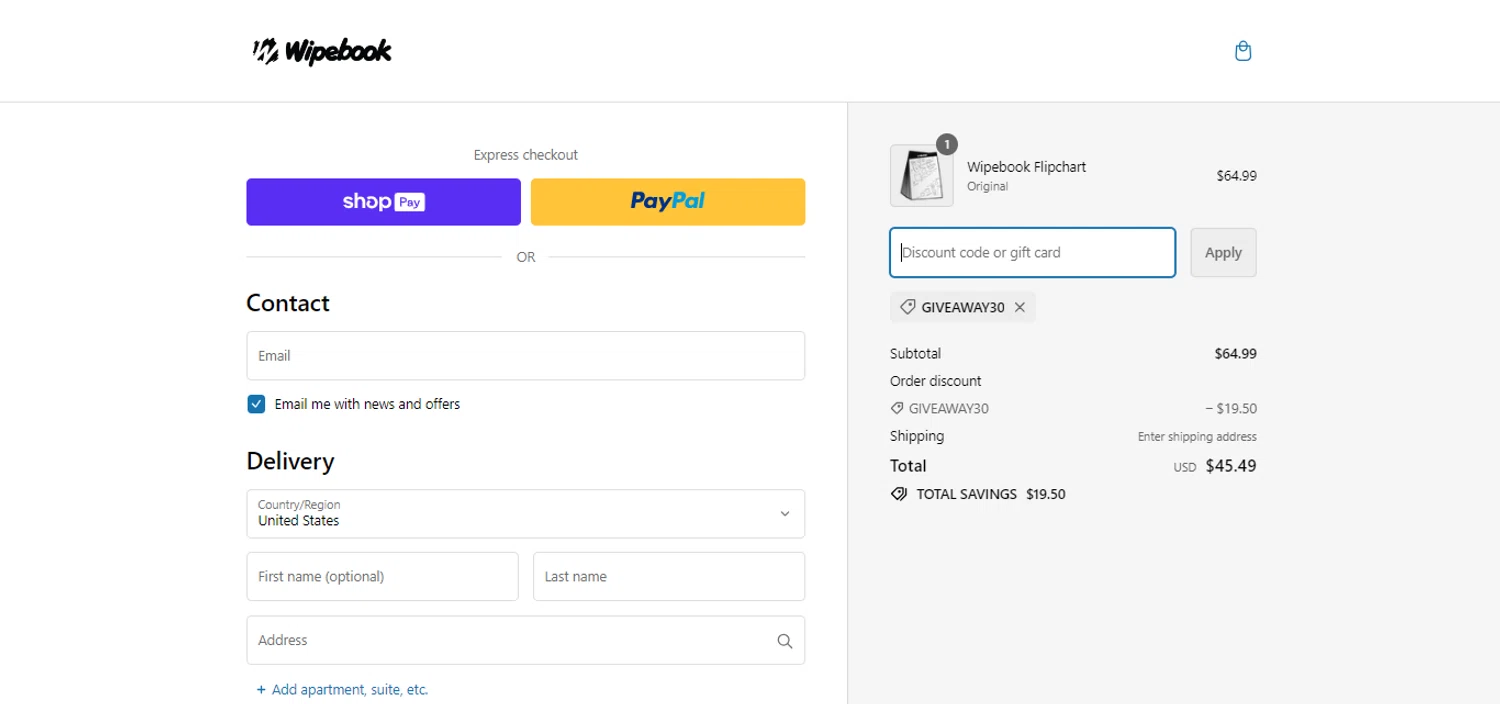
Task: Click the Contact section heading
Action: tap(288, 303)
